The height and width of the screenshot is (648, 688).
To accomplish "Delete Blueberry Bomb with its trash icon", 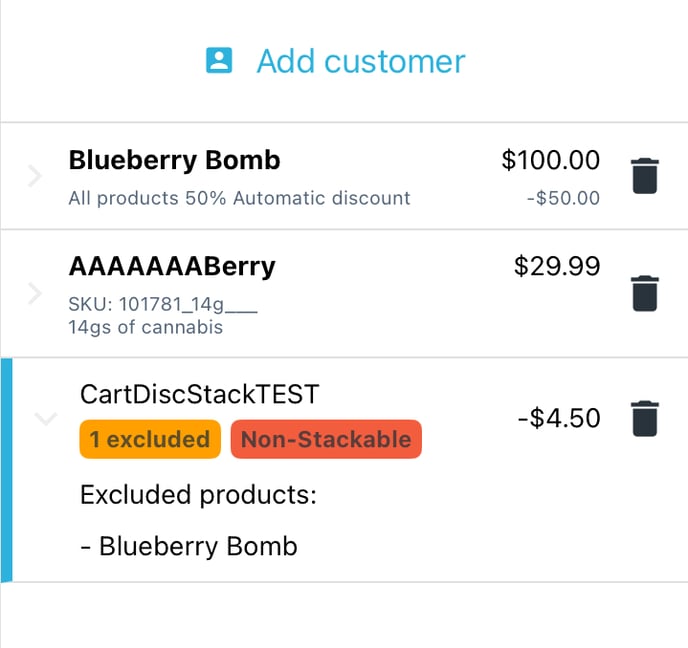I will tap(645, 177).
